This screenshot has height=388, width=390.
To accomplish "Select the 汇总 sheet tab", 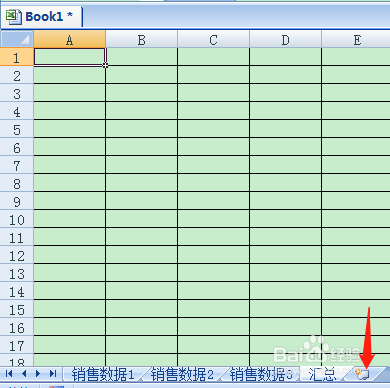I will pos(322,374).
